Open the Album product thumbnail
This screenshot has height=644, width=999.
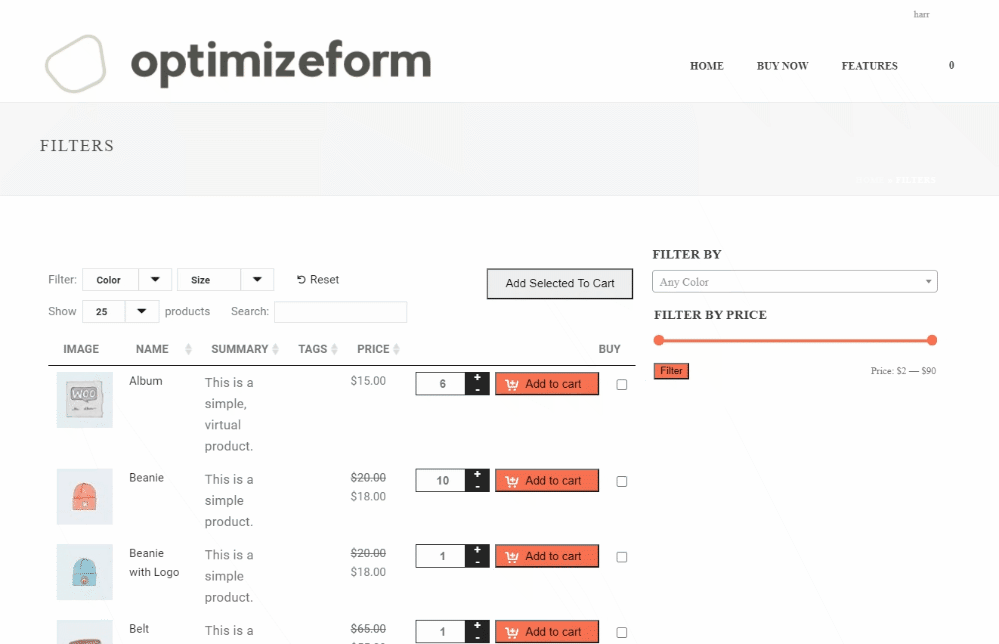coord(84,400)
